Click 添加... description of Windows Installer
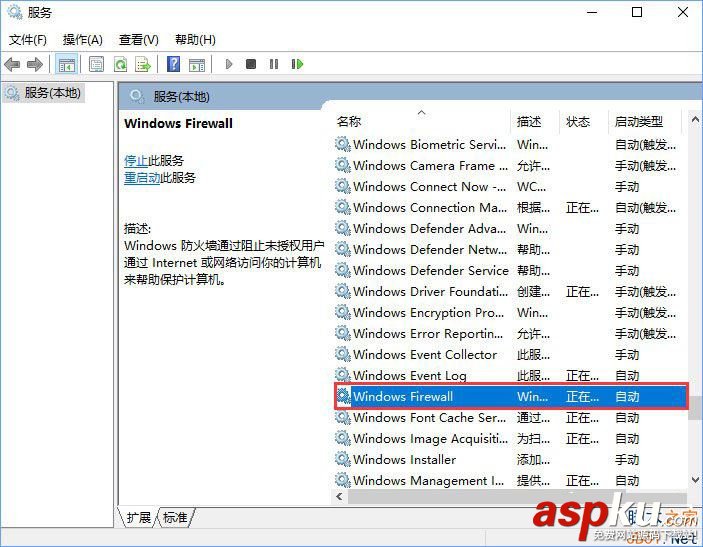 tap(533, 460)
